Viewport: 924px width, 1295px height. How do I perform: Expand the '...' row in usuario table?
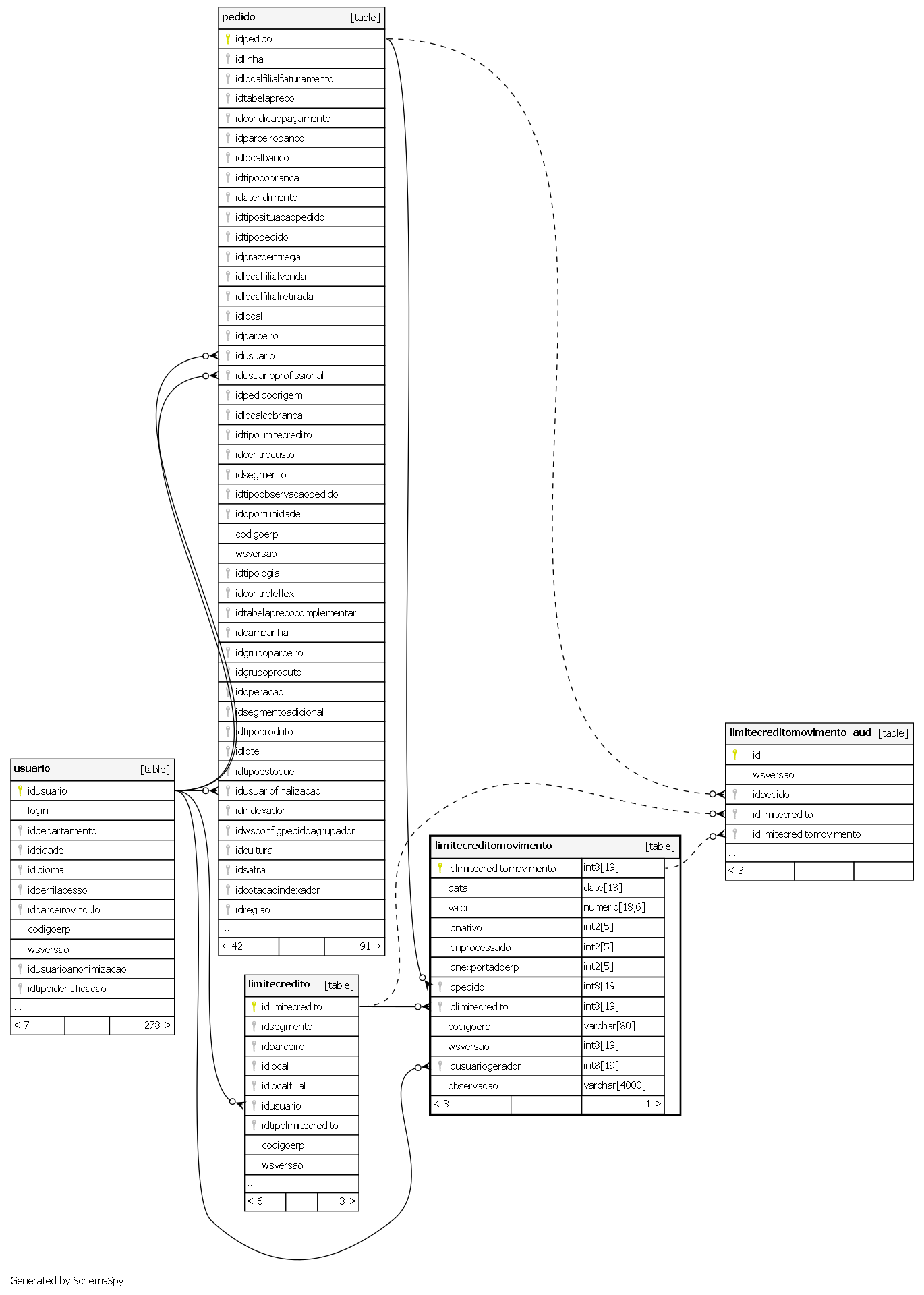(x=92, y=1007)
